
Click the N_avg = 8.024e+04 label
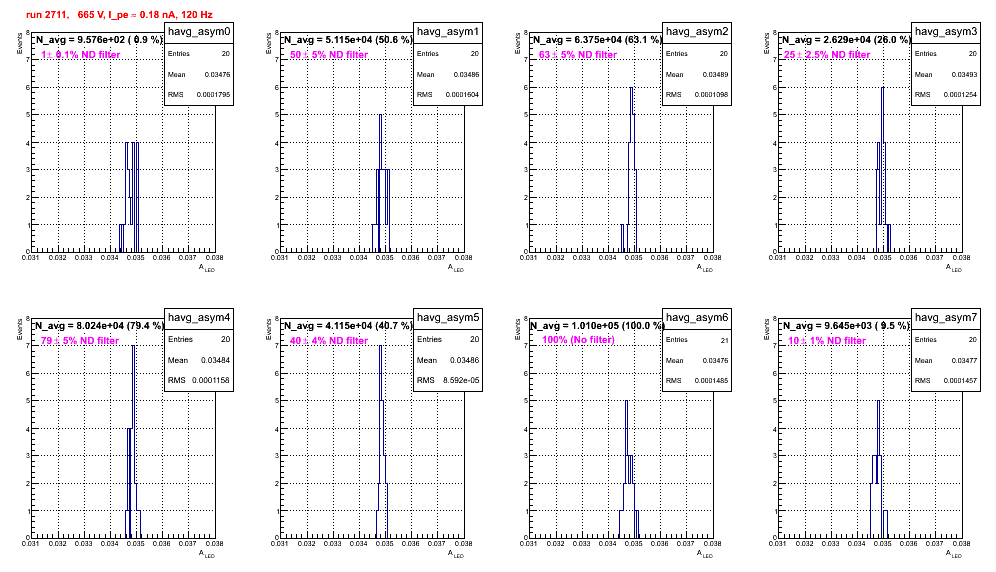click(99, 325)
